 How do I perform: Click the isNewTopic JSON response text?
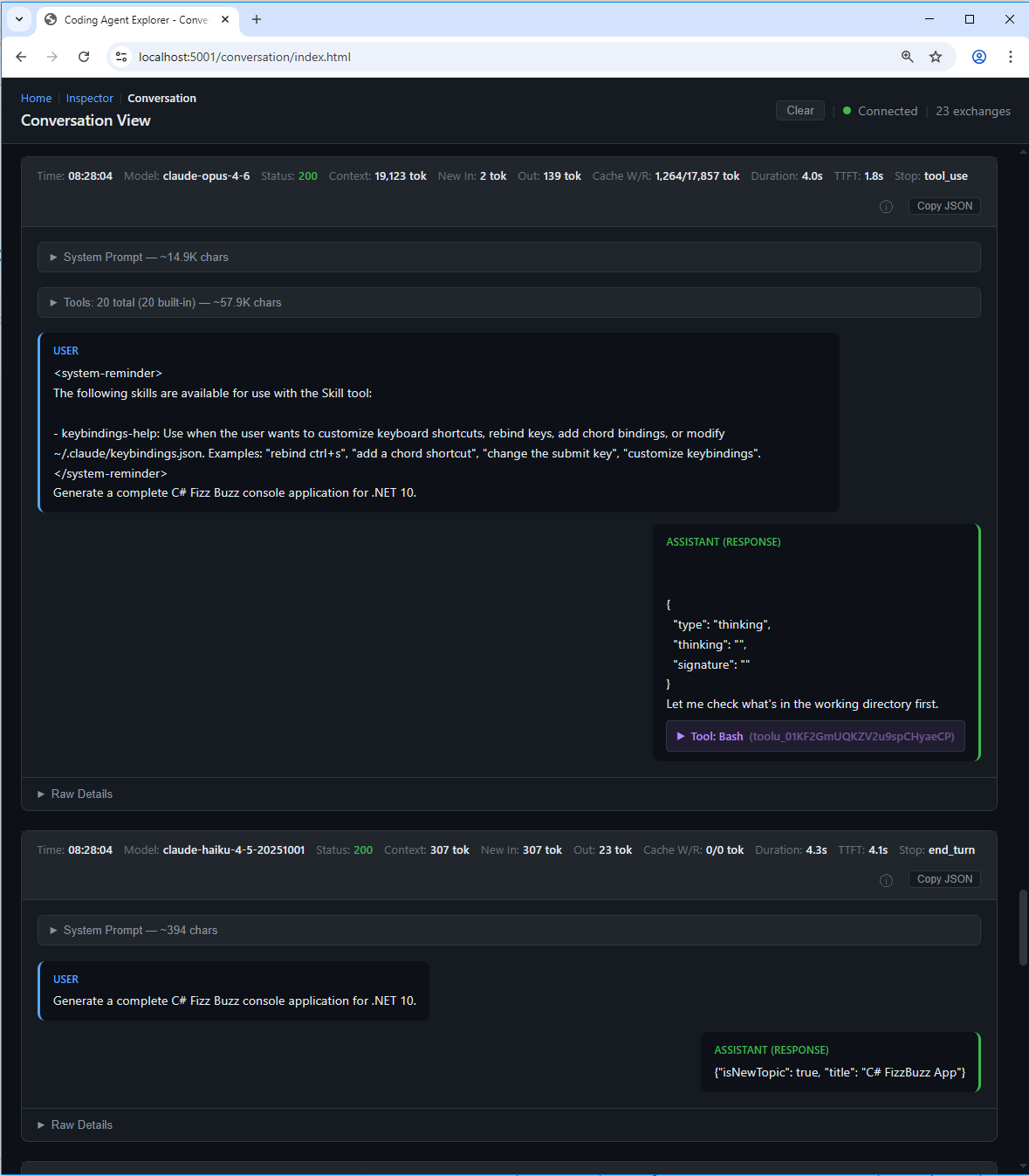click(840, 1073)
